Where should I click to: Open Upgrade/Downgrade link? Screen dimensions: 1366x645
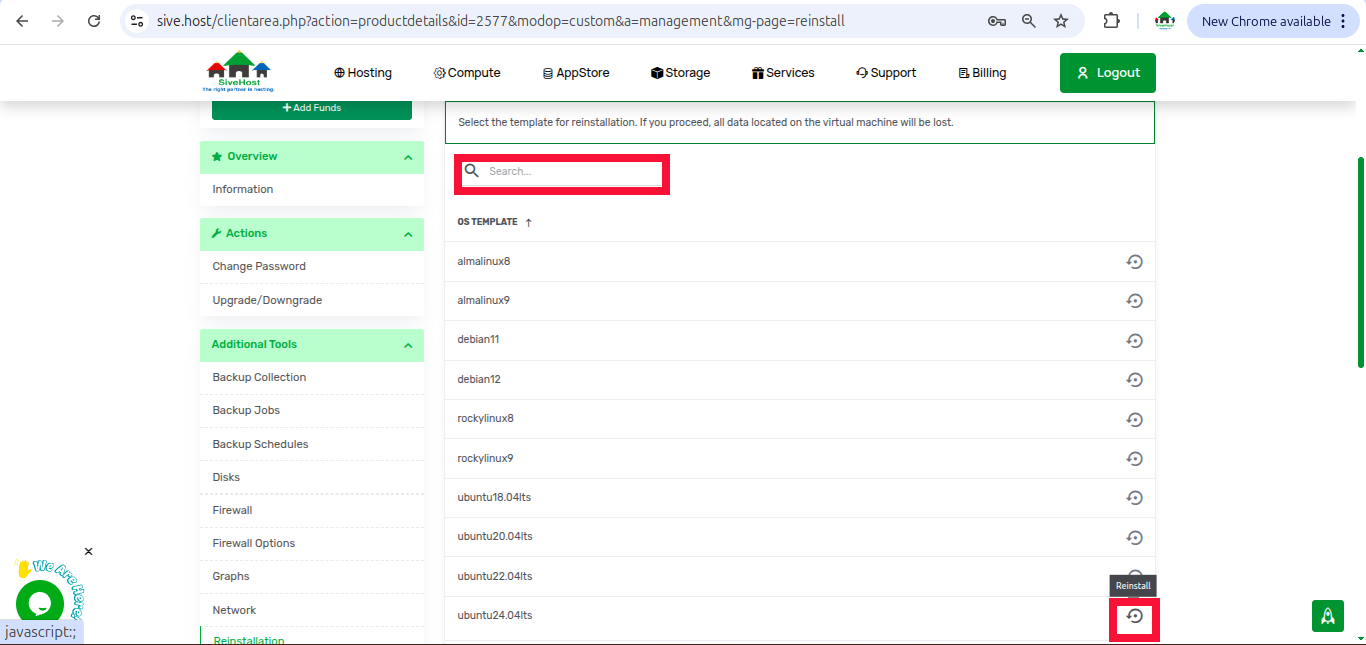tap(267, 300)
